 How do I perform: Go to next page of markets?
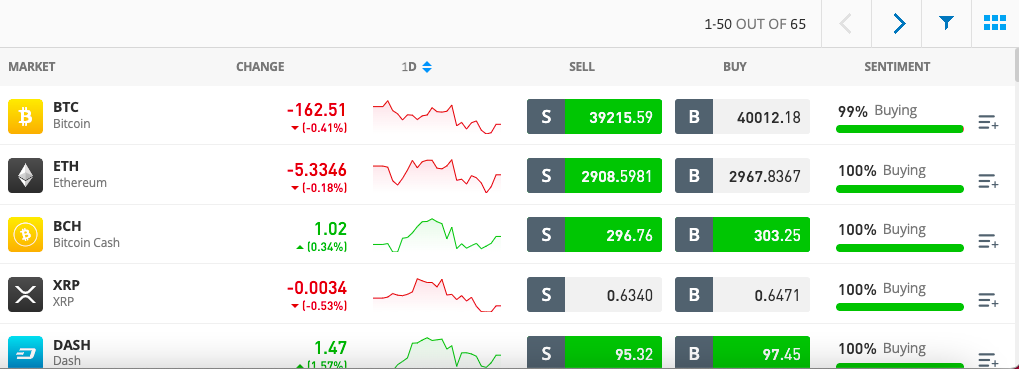pos(898,23)
